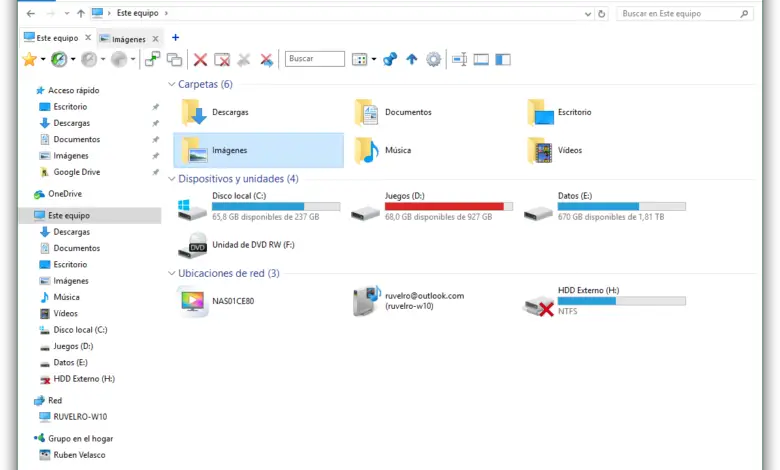
Task: Click the clone tab icon with green arrow
Action: (152, 60)
